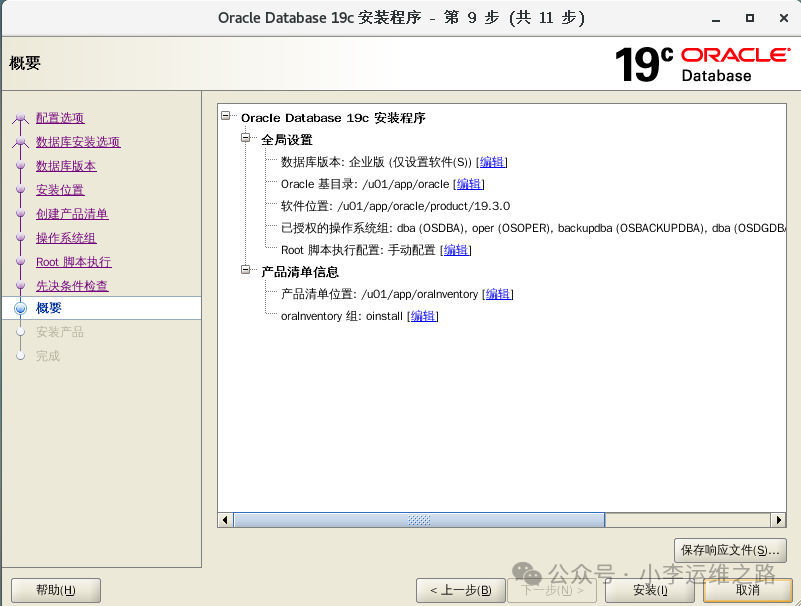Click the horizontal scrollbar thumb
801x606 pixels.
[419, 520]
